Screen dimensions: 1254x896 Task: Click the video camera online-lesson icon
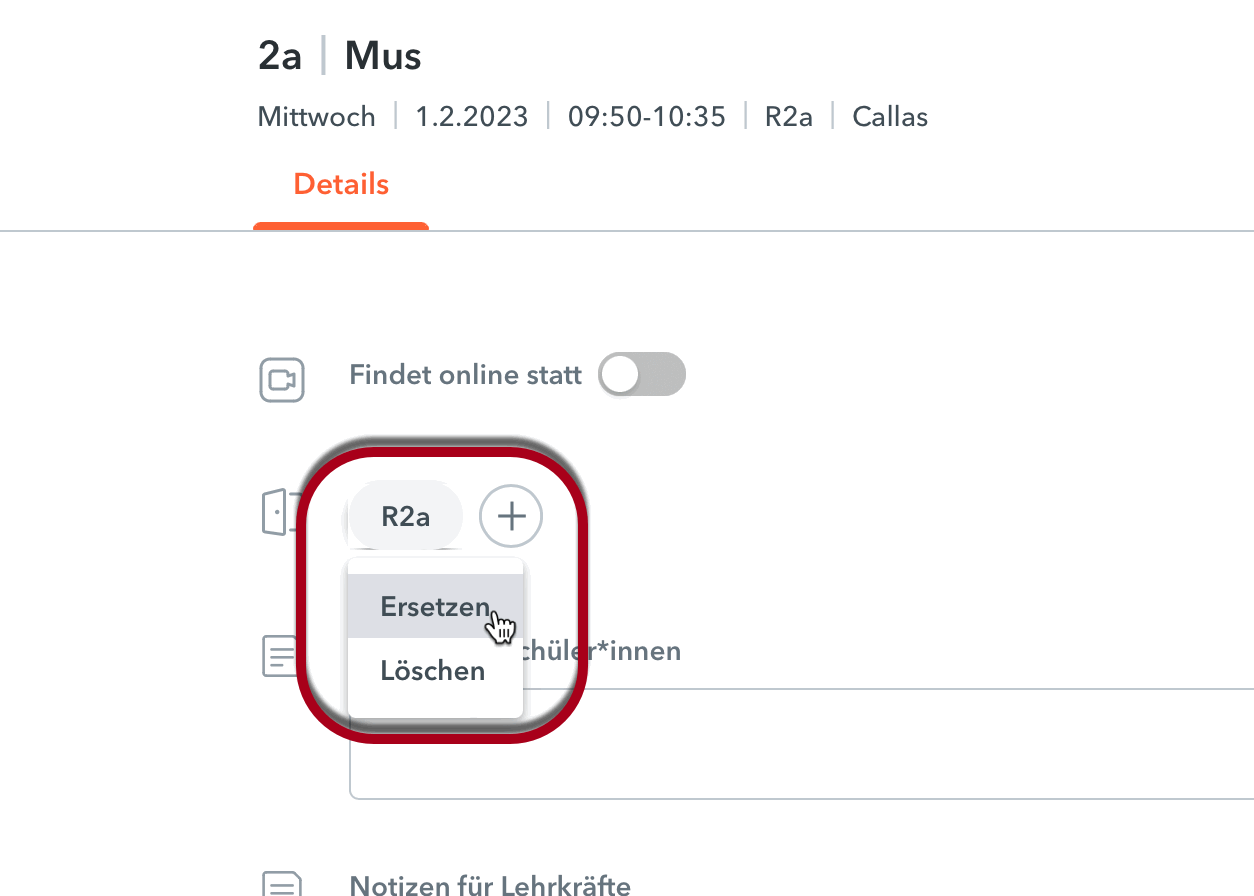(282, 381)
